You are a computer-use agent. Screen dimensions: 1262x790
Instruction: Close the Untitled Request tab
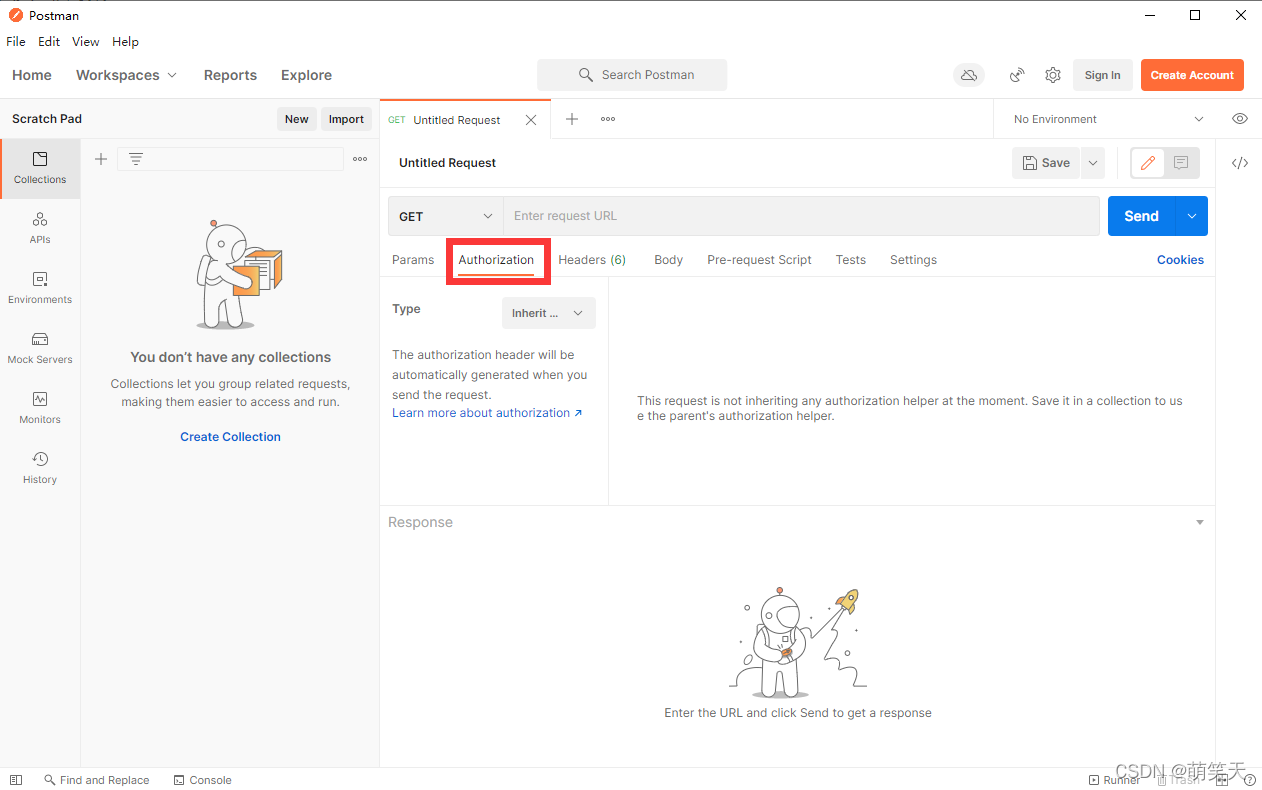point(531,120)
